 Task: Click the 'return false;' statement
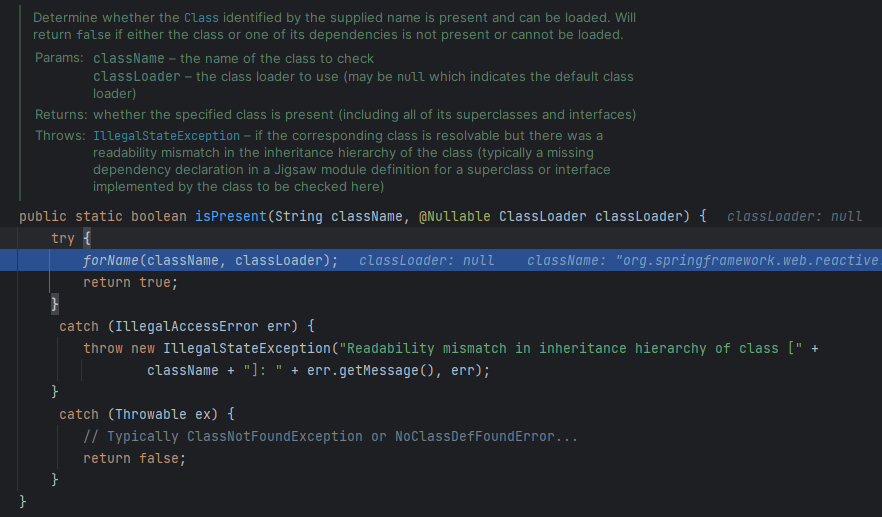(134, 458)
